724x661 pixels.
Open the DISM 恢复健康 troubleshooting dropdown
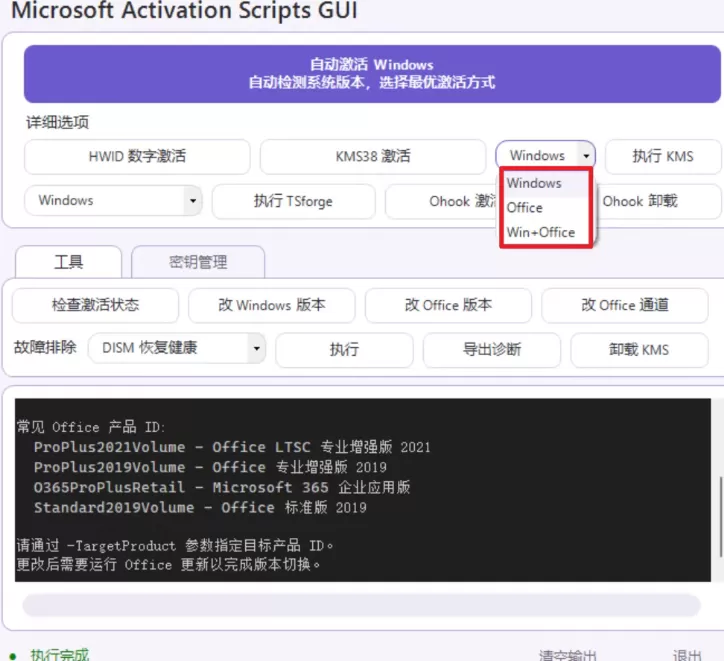click(177, 348)
